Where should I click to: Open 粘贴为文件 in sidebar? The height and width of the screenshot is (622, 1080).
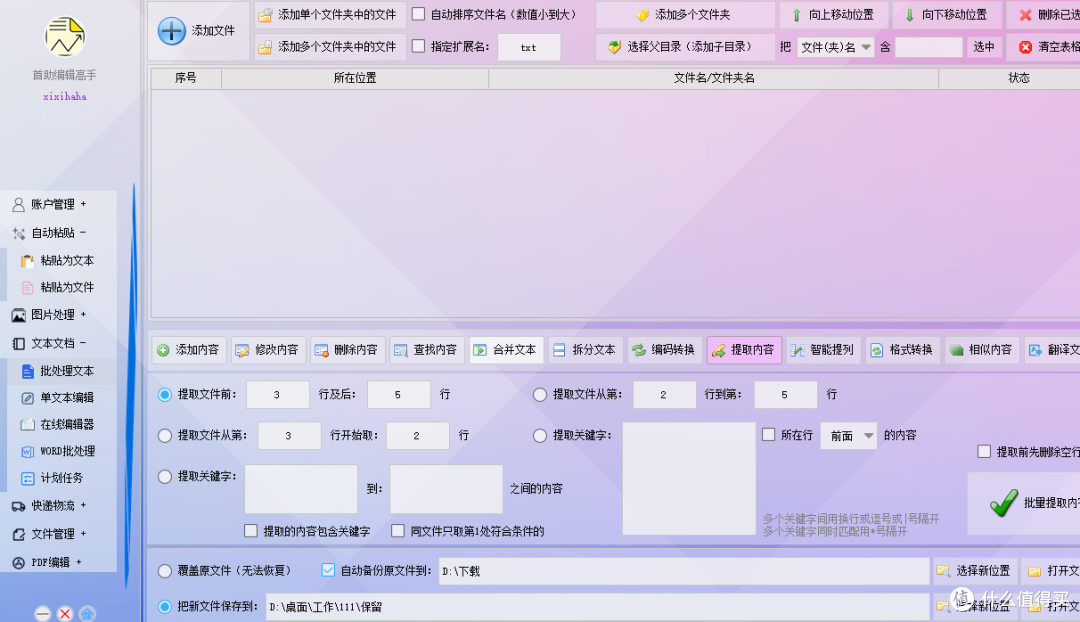[67, 287]
